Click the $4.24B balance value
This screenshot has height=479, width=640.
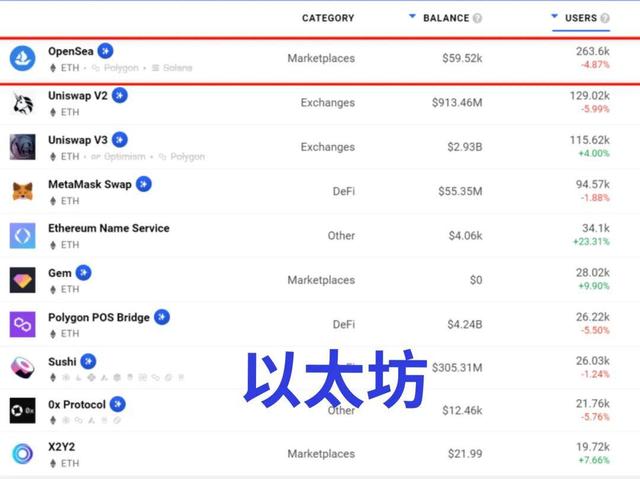pos(465,324)
